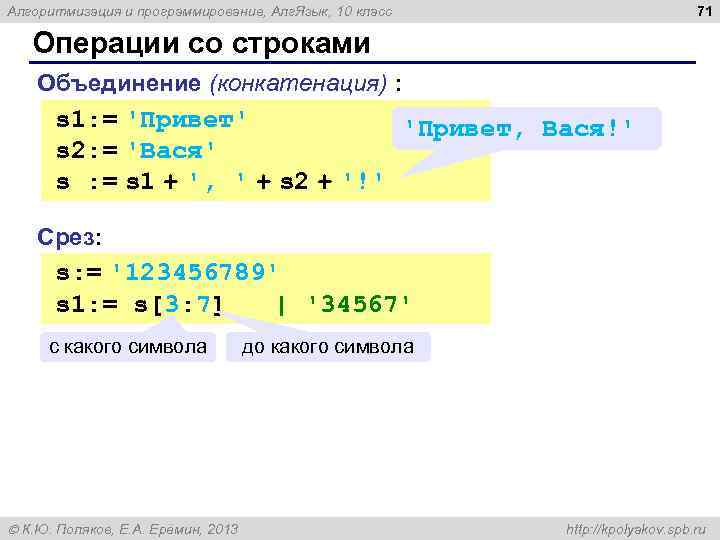
Task: Click the slide title 'Операции со строками'
Action: [201, 44]
